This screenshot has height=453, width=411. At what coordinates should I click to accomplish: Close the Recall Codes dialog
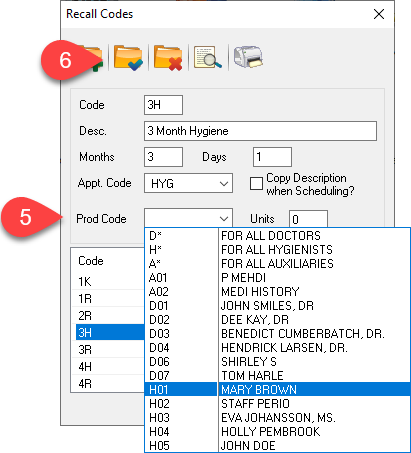pos(379,14)
